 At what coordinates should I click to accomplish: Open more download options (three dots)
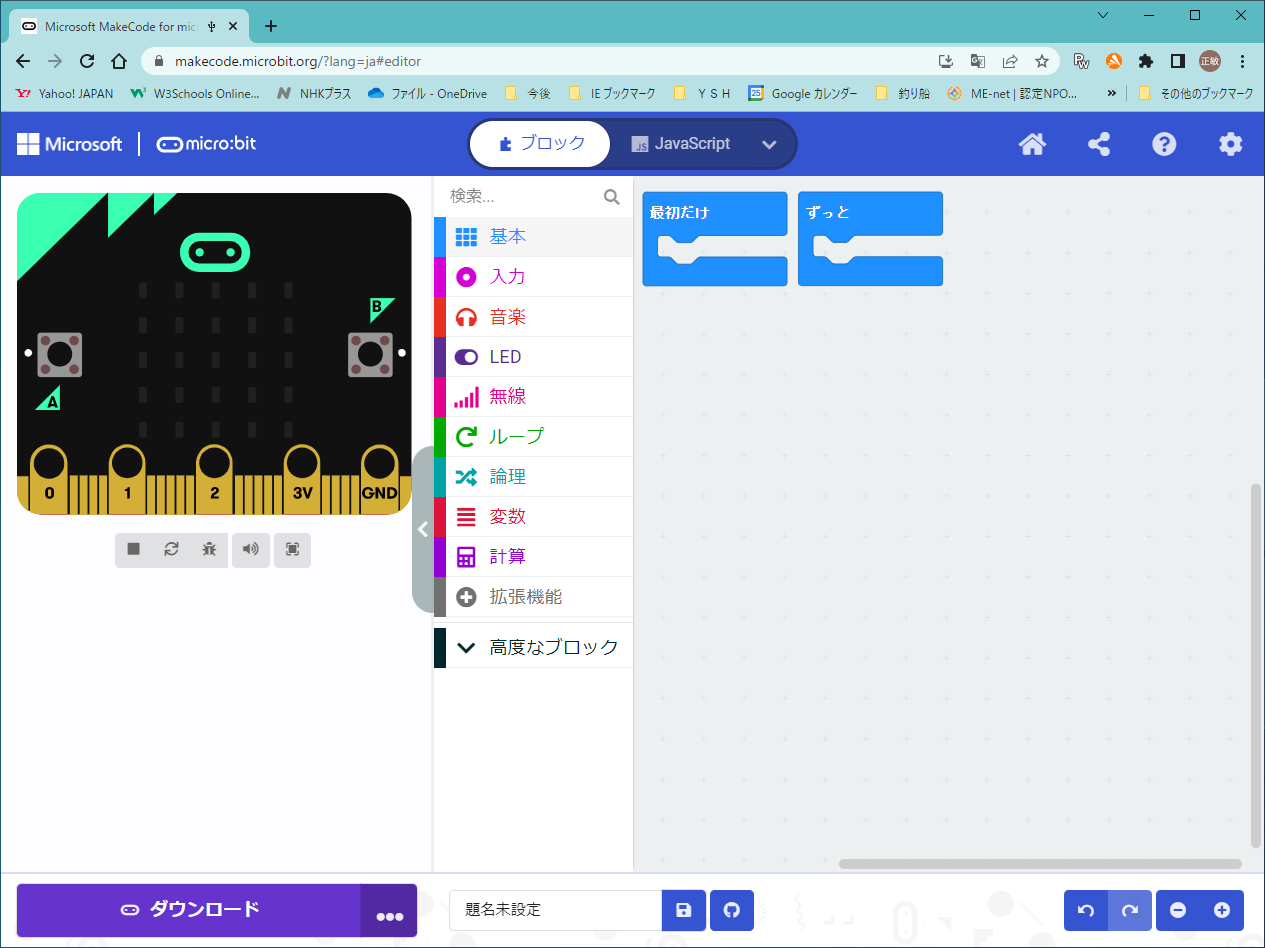389,911
